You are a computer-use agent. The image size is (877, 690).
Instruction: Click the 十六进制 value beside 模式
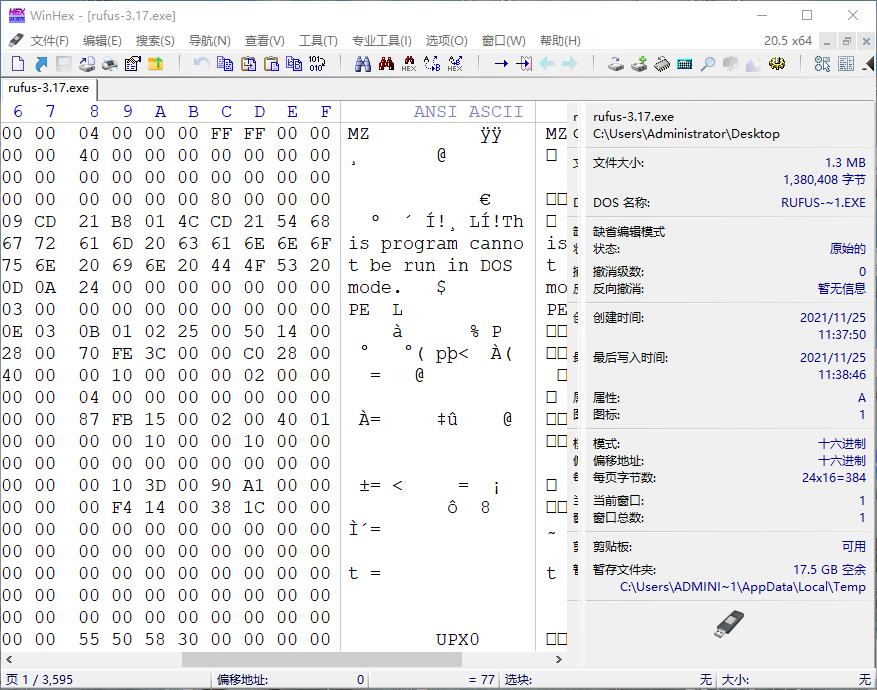(x=842, y=444)
